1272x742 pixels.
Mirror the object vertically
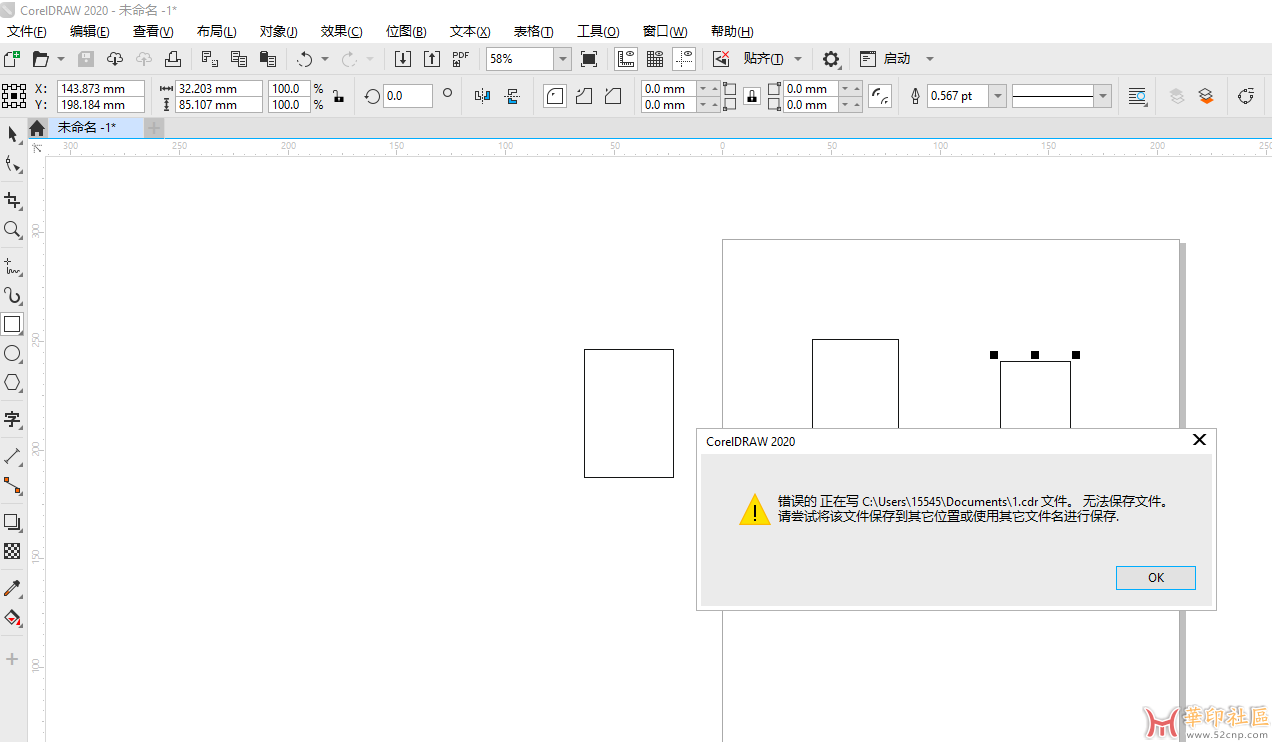pyautogui.click(x=512, y=96)
